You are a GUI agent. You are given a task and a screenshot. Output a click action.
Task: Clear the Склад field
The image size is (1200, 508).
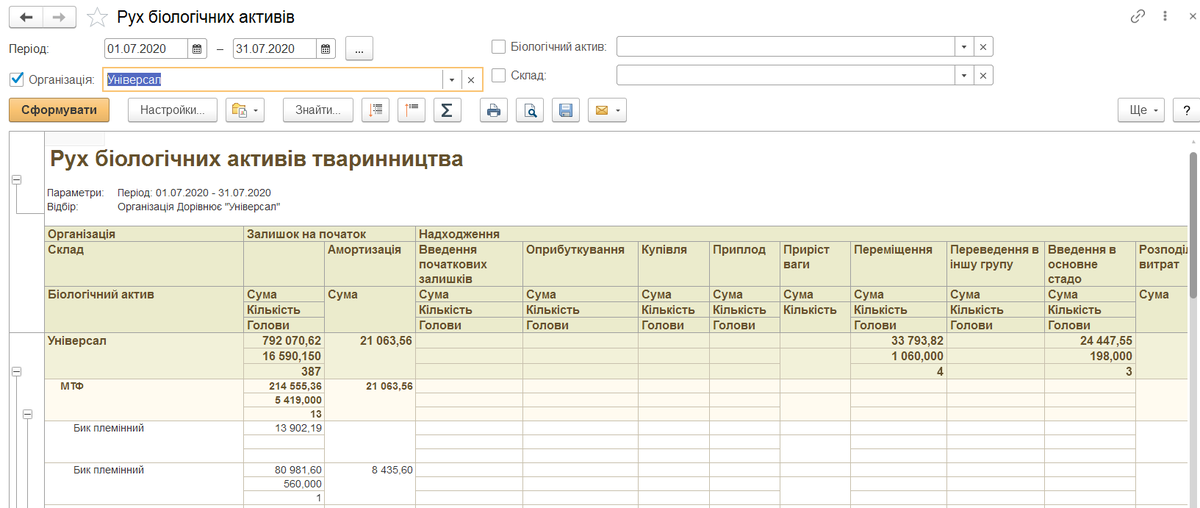coord(984,76)
